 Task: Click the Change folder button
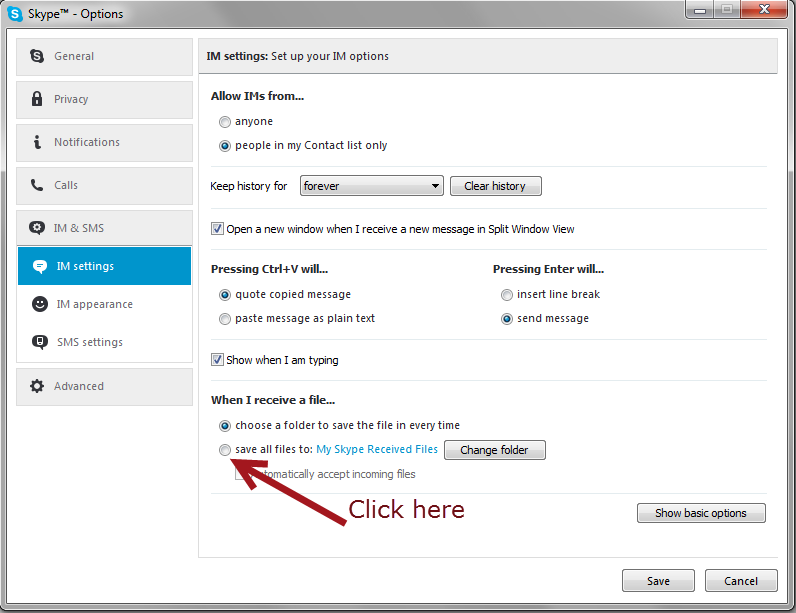pyautogui.click(x=494, y=450)
